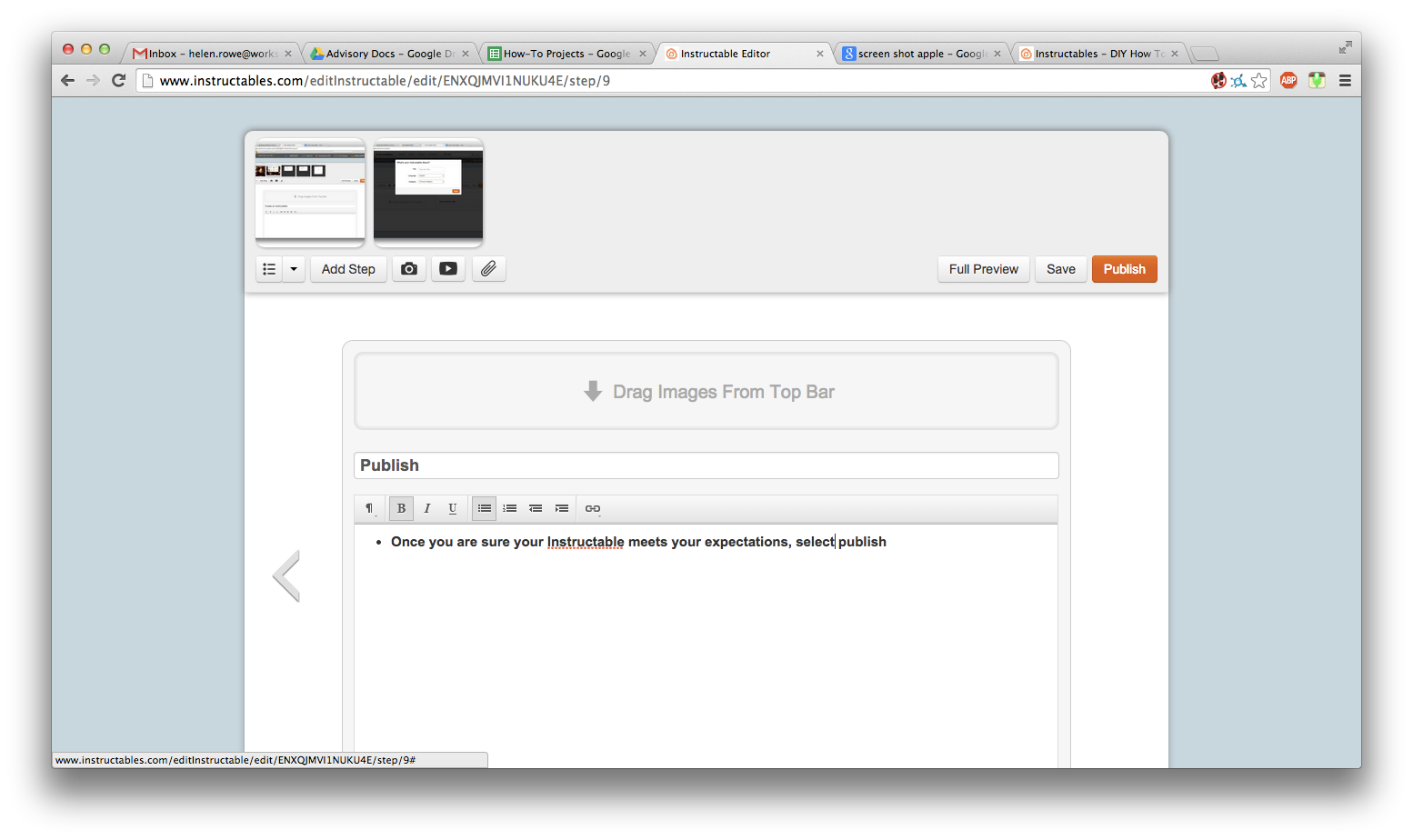The width and height of the screenshot is (1413, 840).
Task: Decrease indentation with the outdent icon
Action: (x=536, y=508)
